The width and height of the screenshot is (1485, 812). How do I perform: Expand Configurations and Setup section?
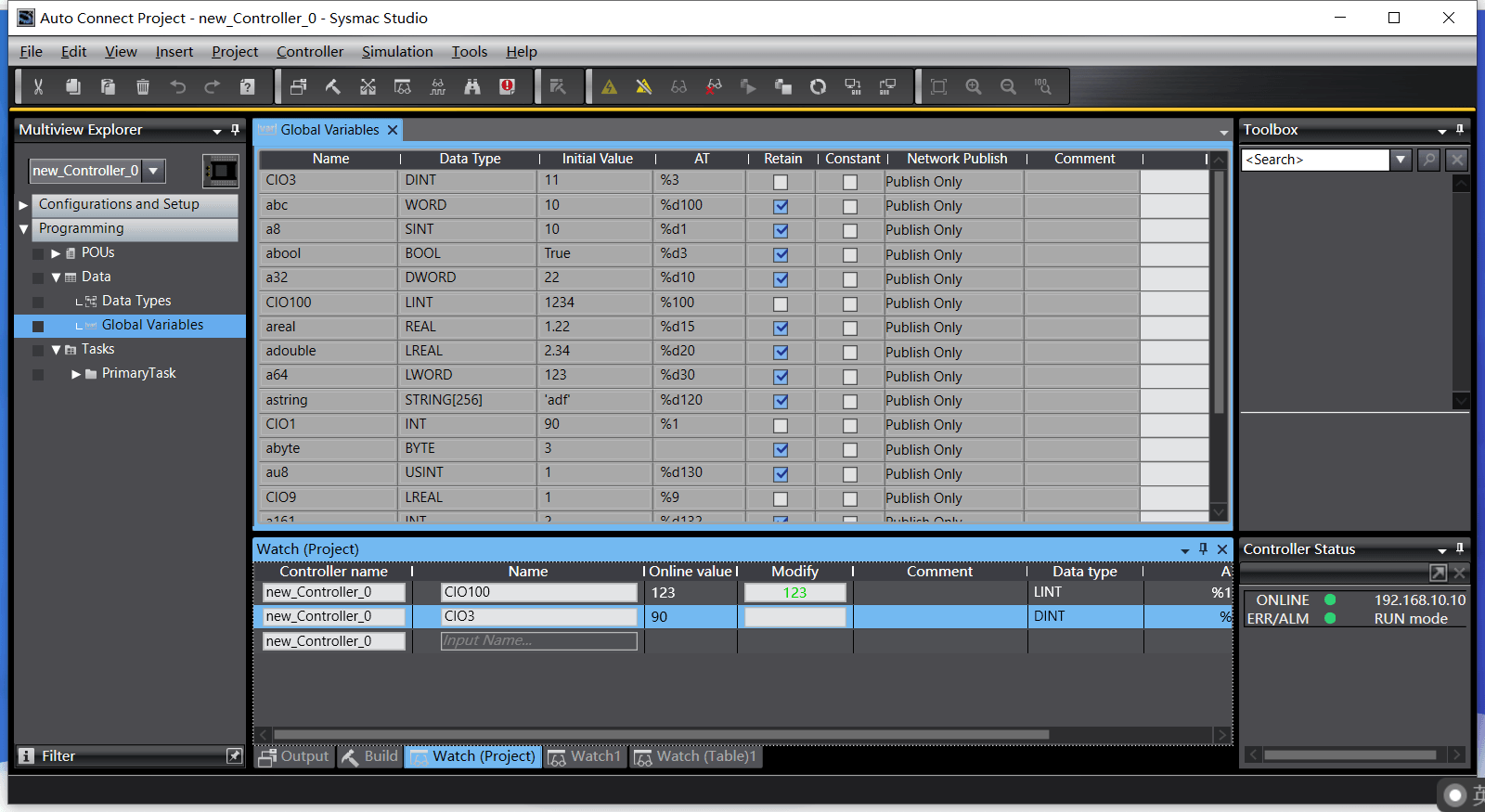[23, 204]
